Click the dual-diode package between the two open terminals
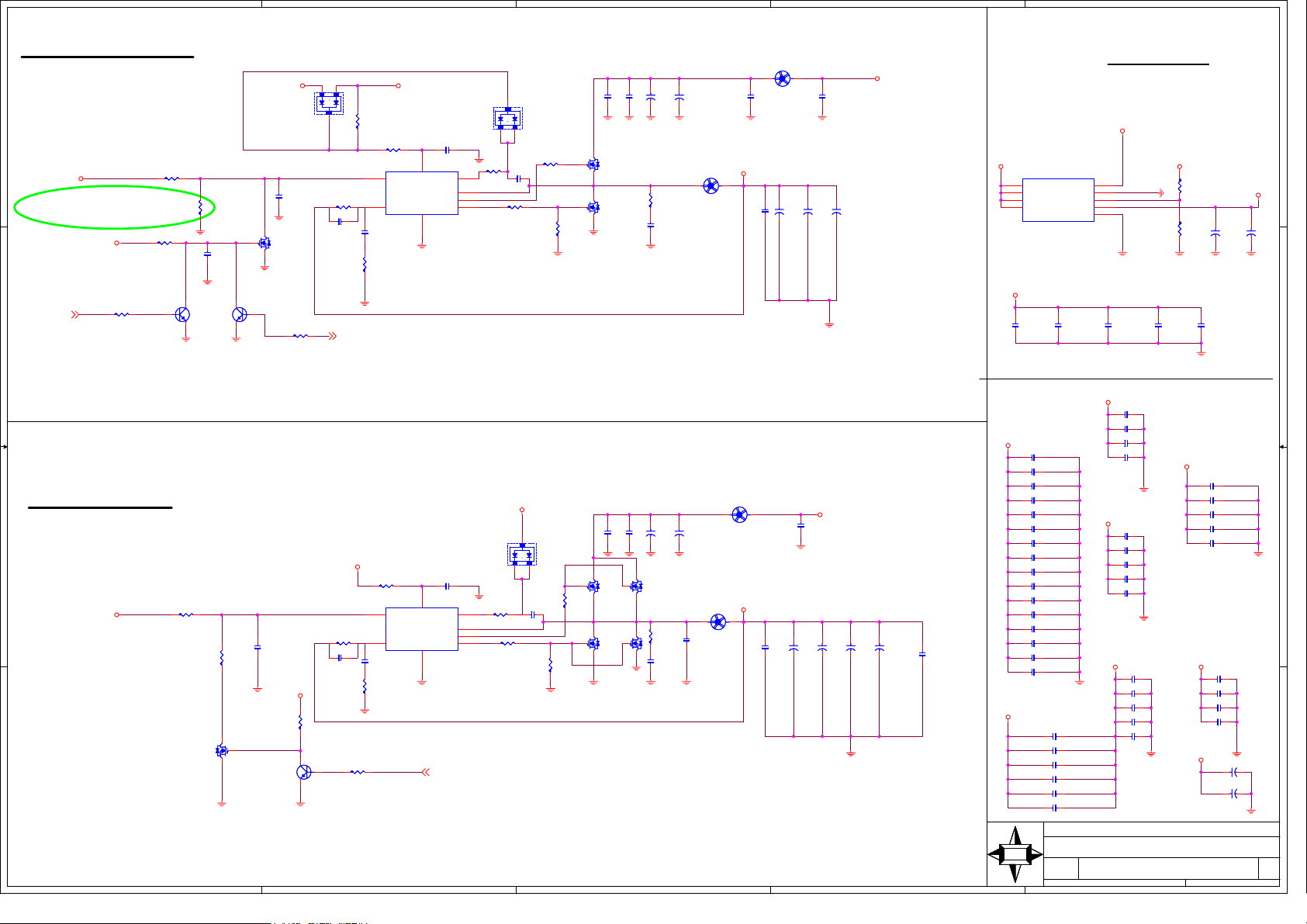Viewport: 1307px width, 924px height. 329,103
